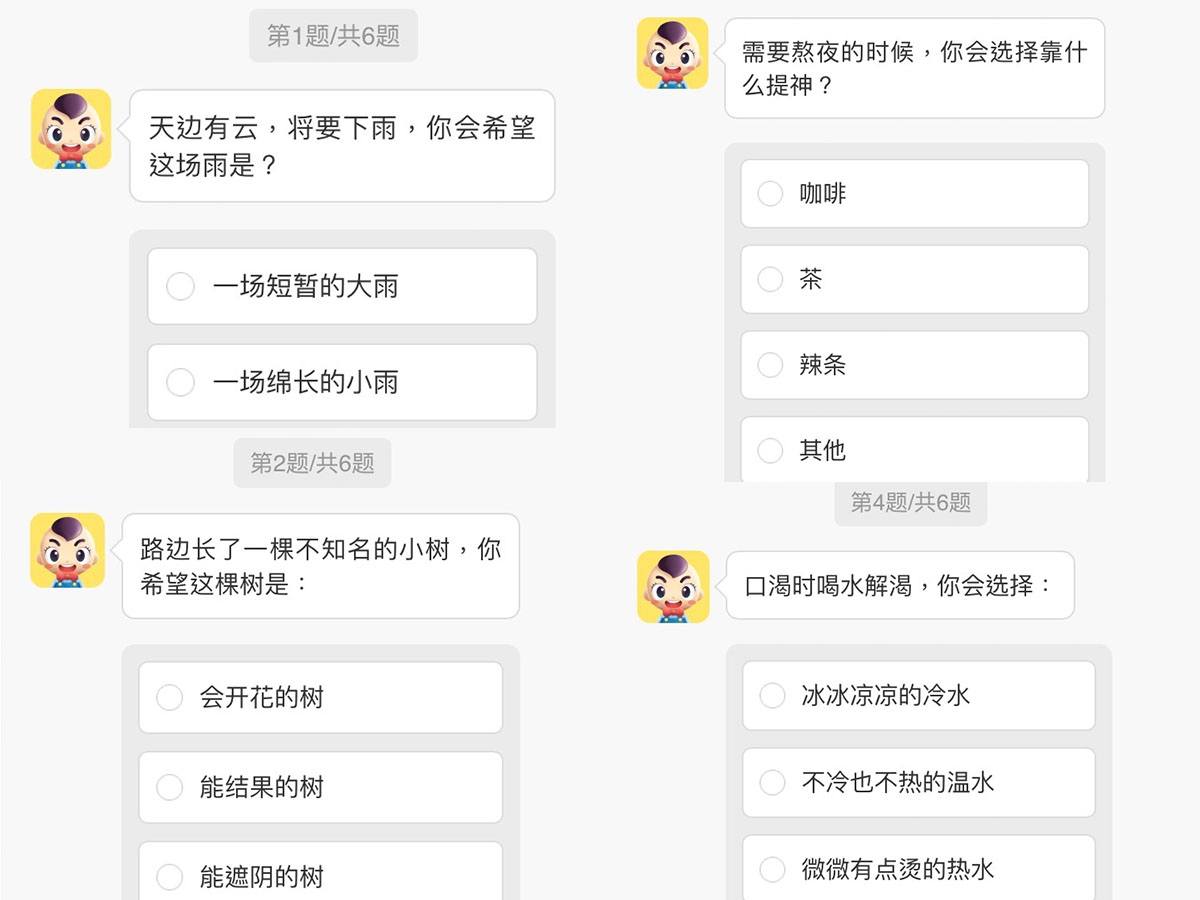Choose the 一场绵长的小雨 option
The image size is (1200, 900).
coord(180,382)
